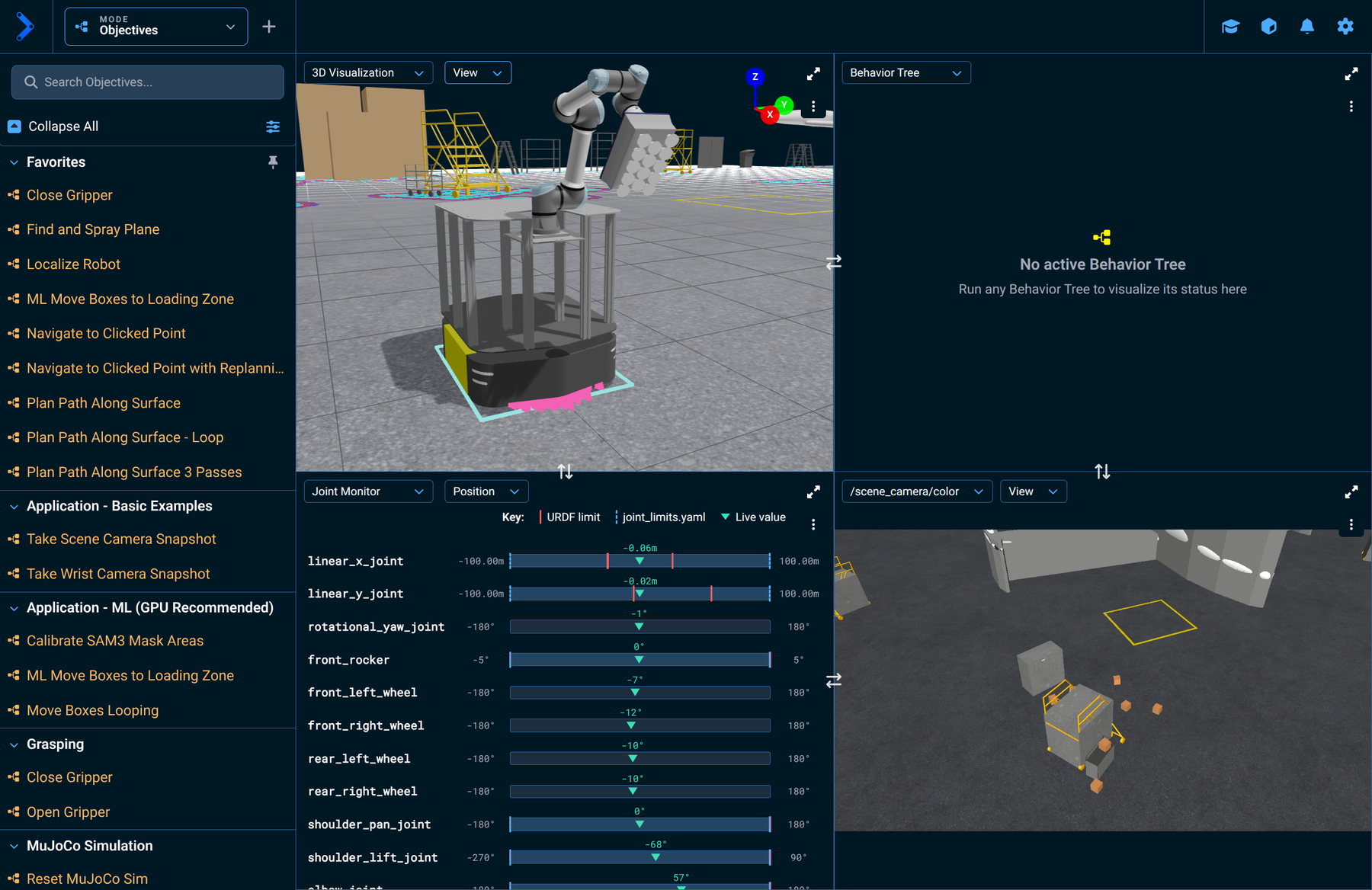
Task: Open the View dropdown in scene camera pane
Action: pyautogui.click(x=1033, y=491)
